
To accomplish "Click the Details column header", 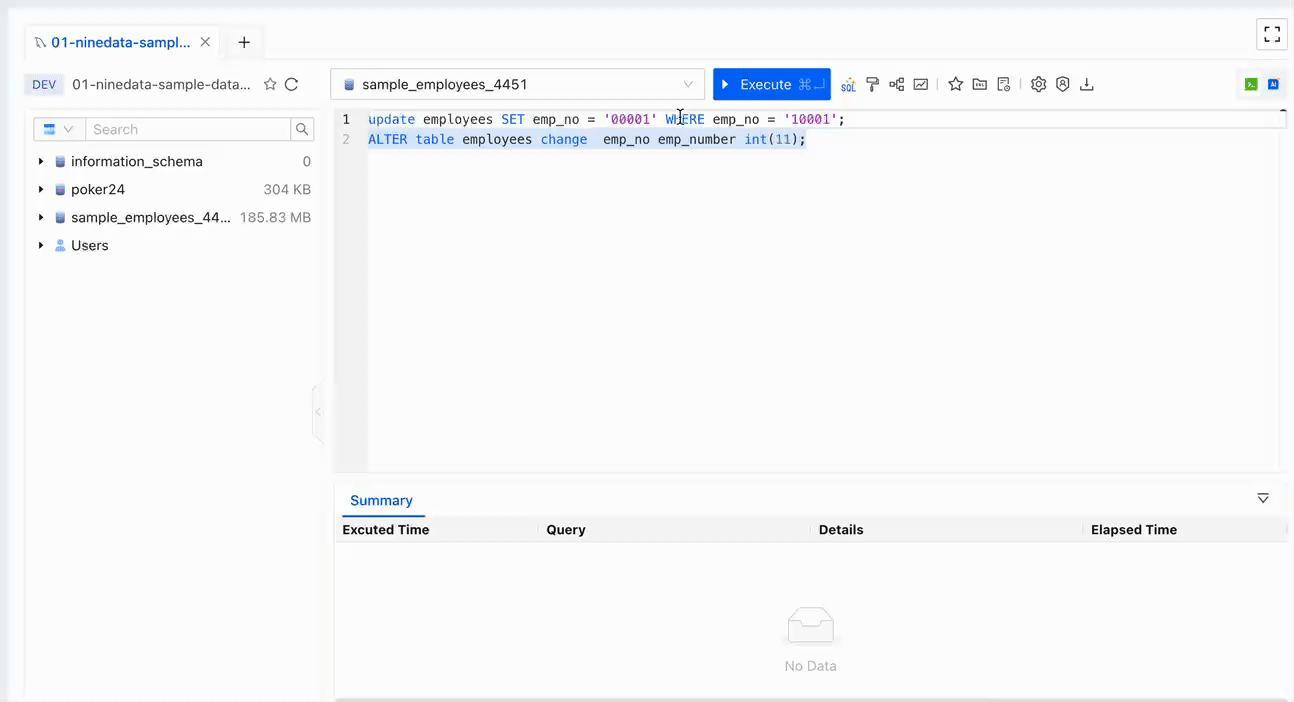I will tap(841, 530).
